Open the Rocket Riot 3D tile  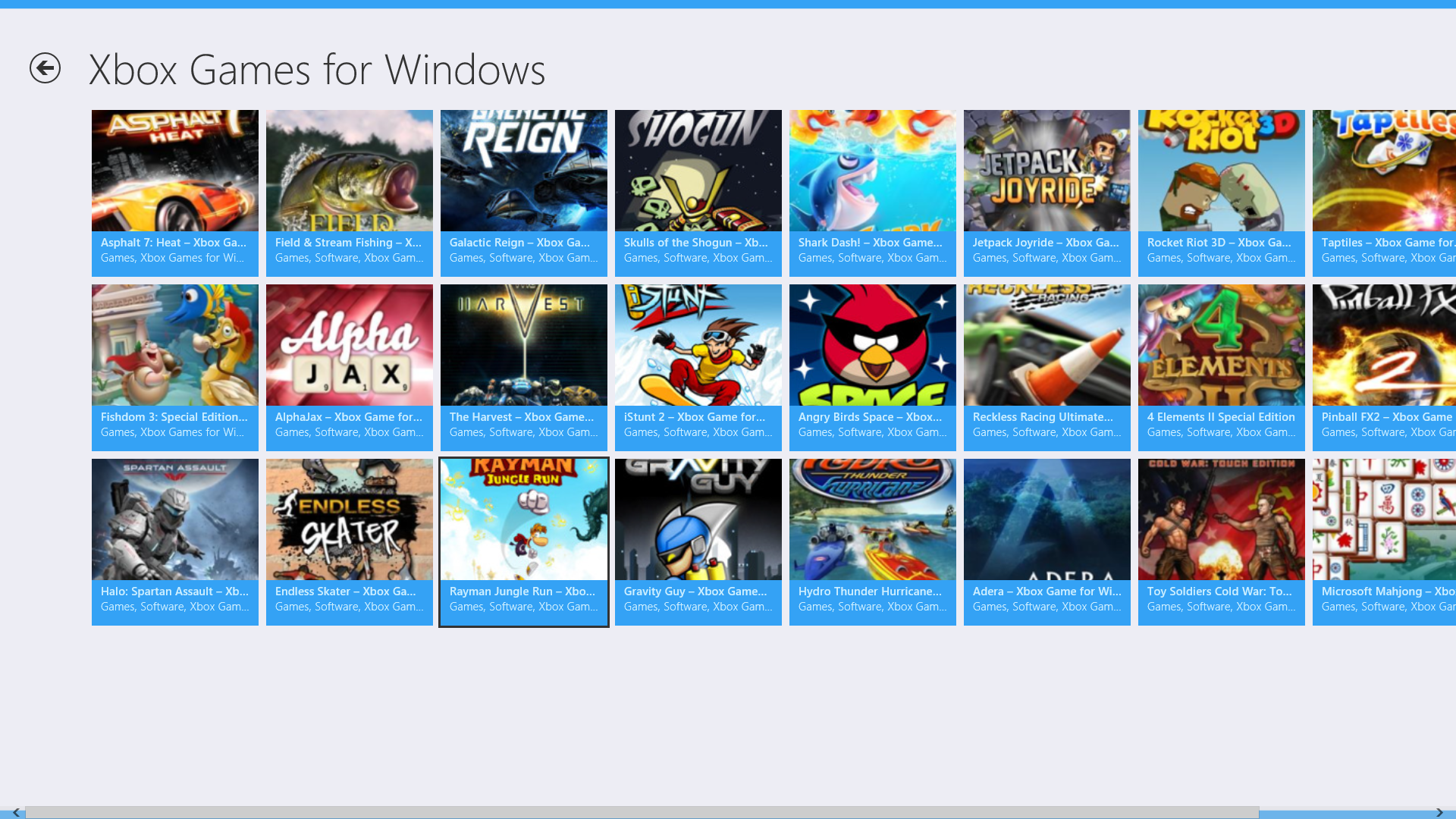tap(1221, 193)
